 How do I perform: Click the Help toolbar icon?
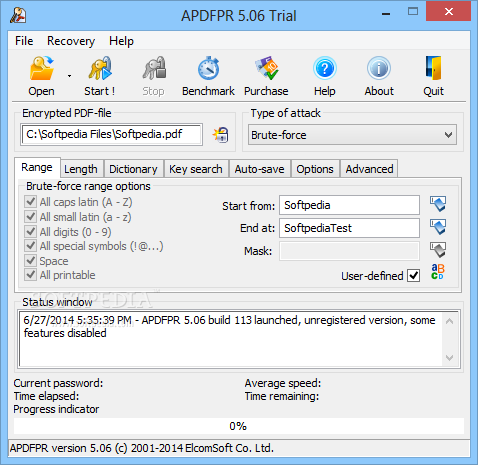point(325,68)
